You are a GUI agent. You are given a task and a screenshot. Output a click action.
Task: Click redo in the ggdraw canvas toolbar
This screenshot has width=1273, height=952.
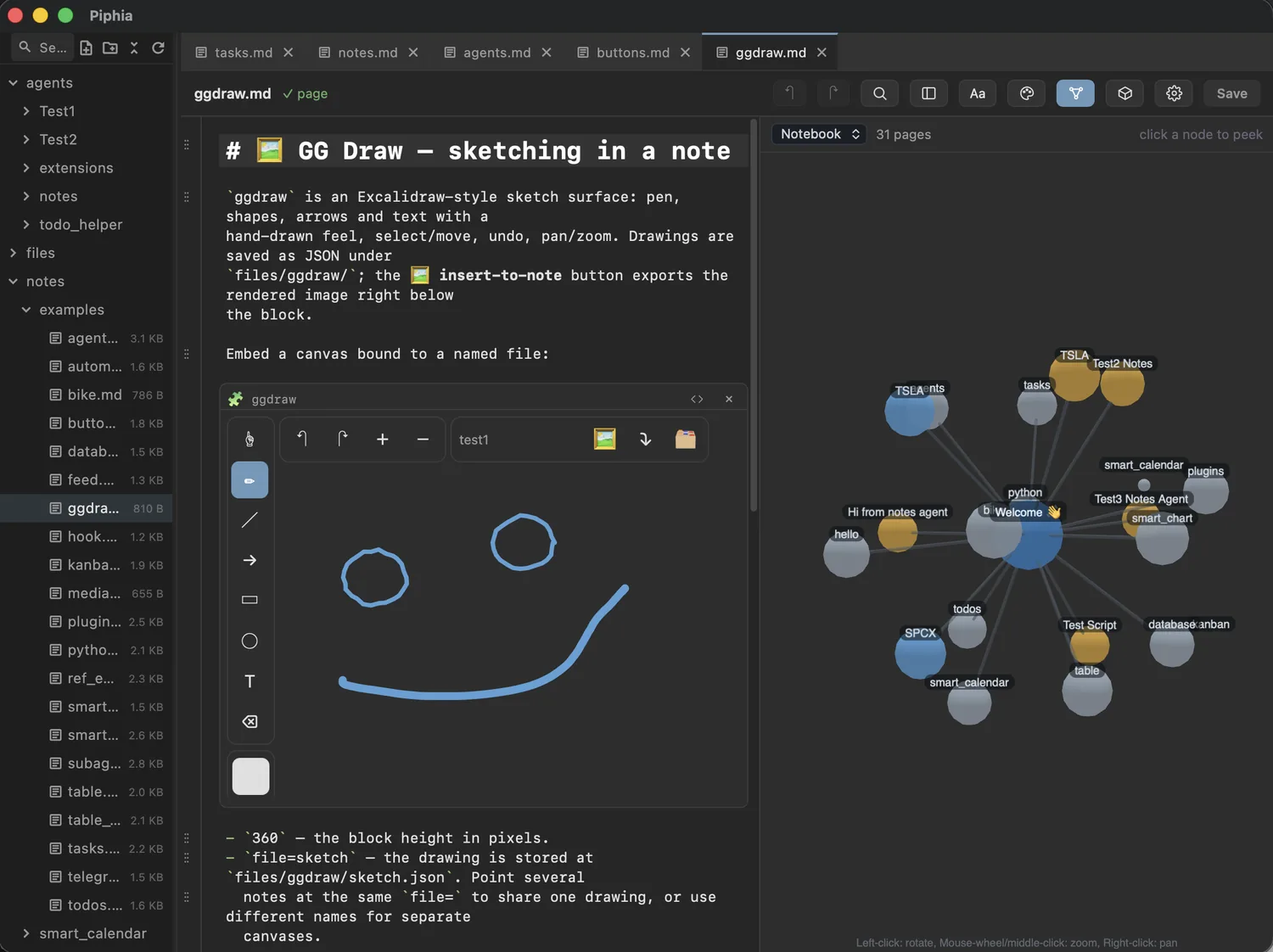pos(342,439)
